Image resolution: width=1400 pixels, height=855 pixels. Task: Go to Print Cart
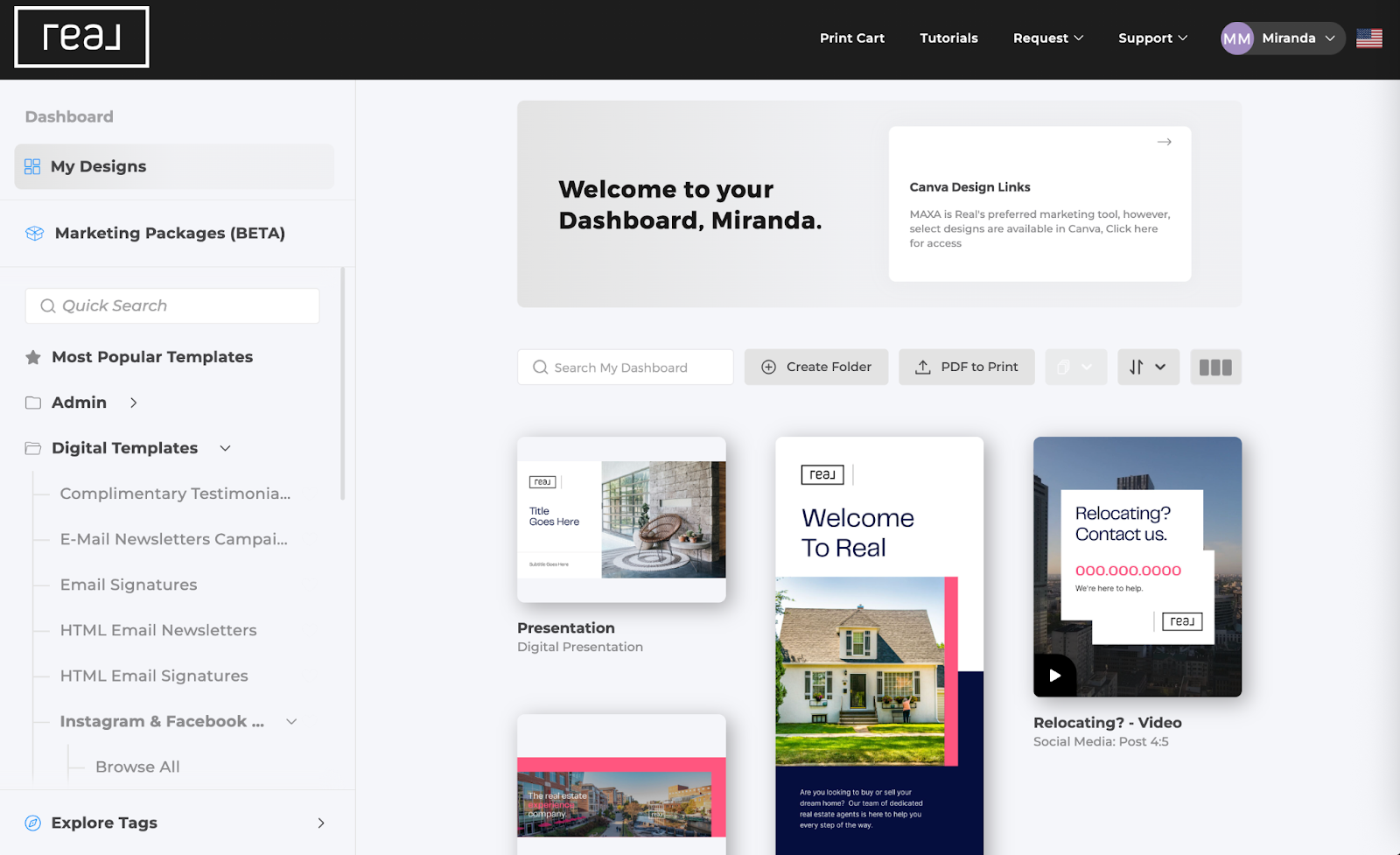[x=851, y=39]
